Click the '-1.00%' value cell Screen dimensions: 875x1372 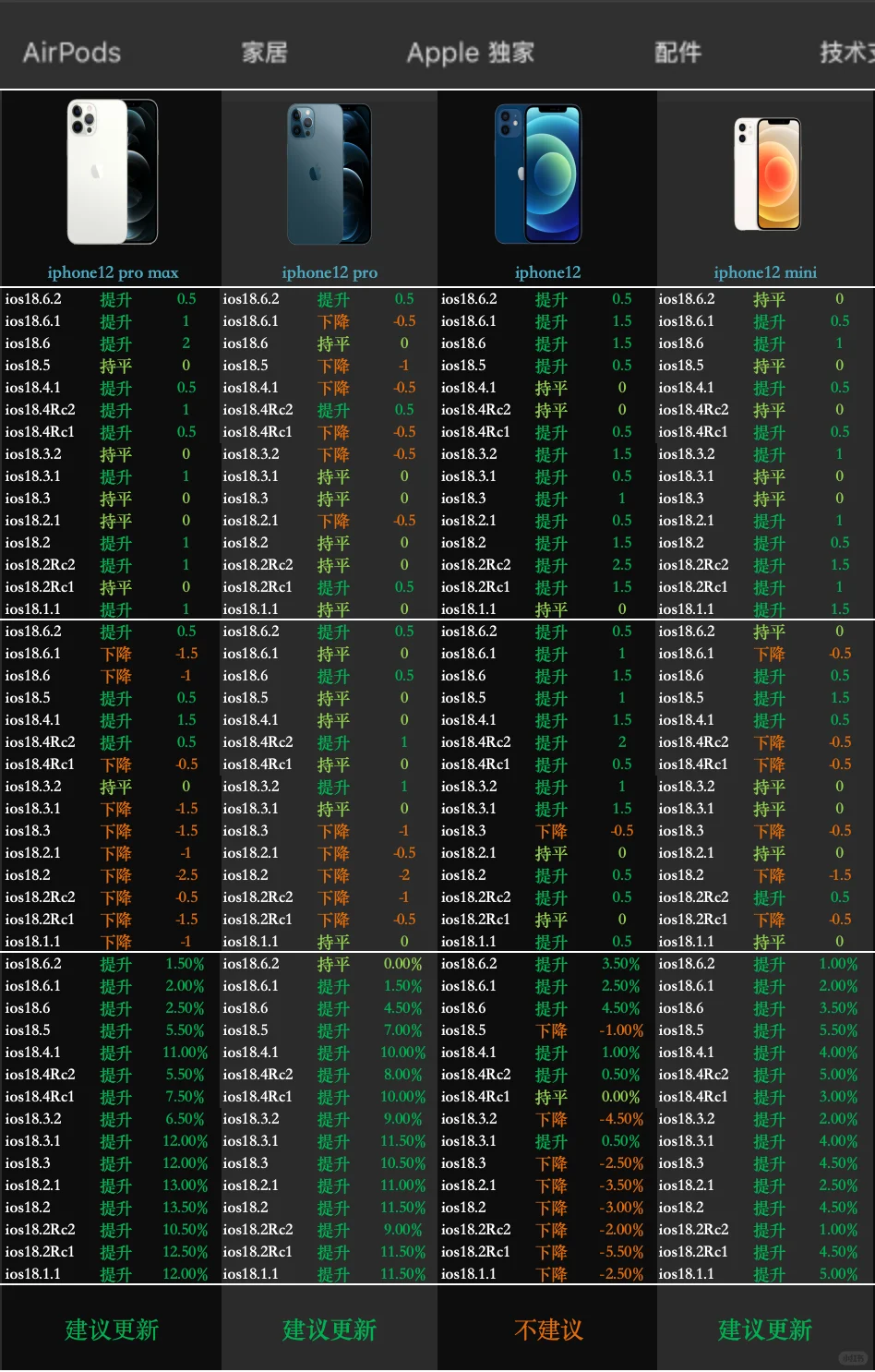pyautogui.click(x=621, y=1030)
